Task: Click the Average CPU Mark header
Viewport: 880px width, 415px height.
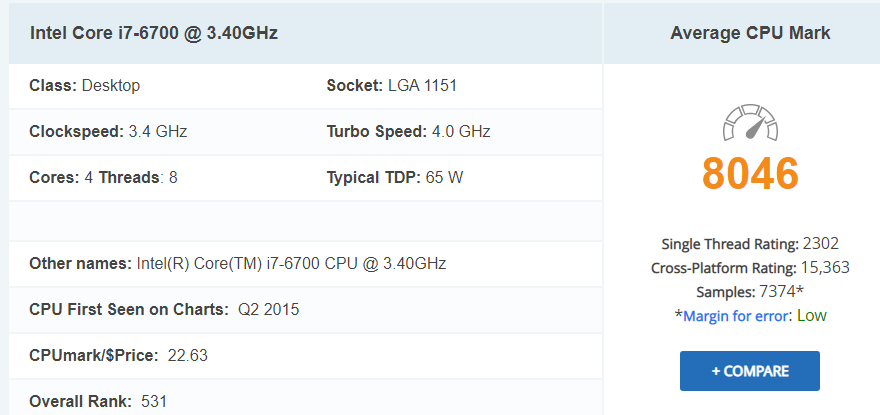Action: [x=750, y=33]
